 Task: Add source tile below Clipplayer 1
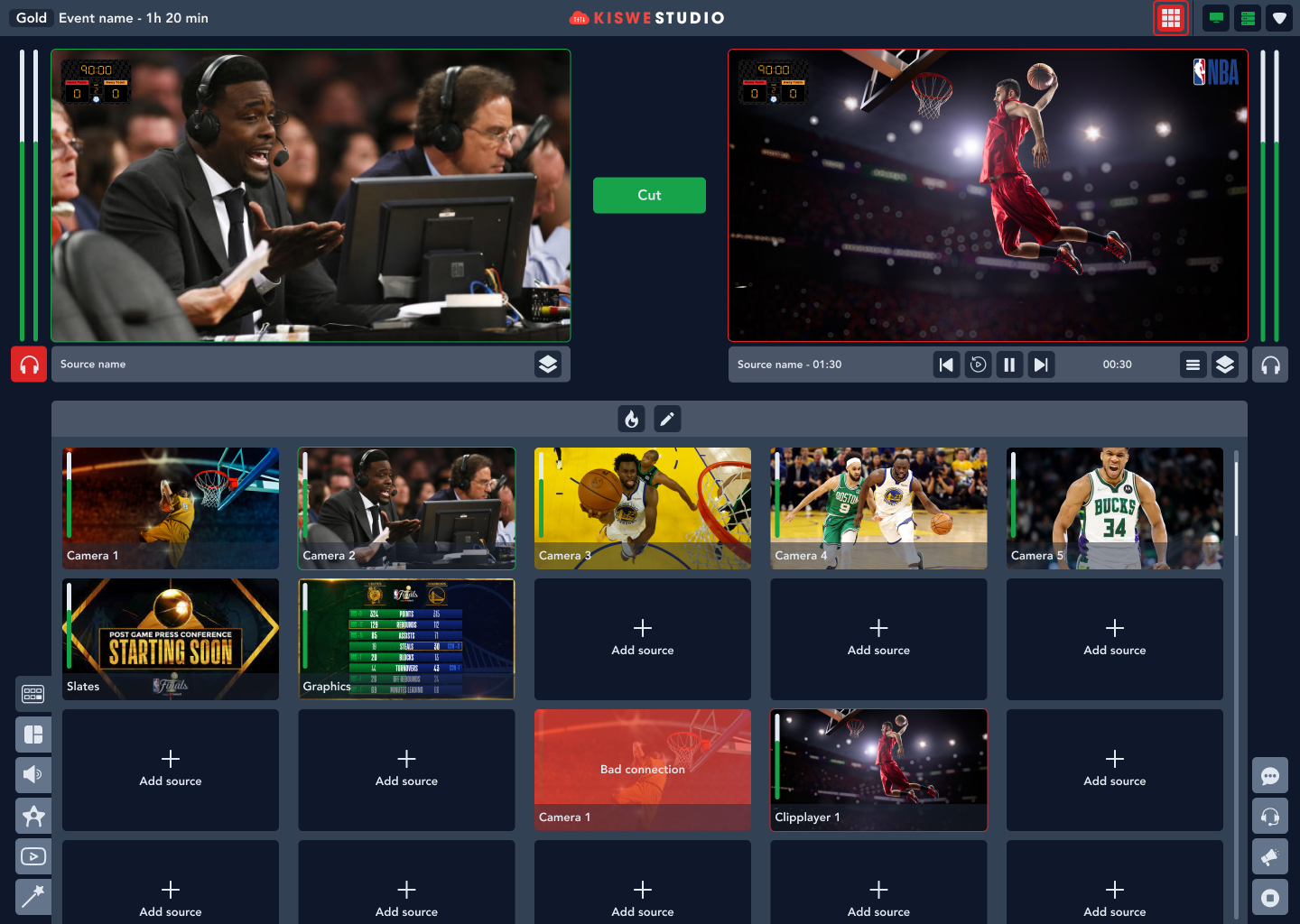[x=878, y=882]
